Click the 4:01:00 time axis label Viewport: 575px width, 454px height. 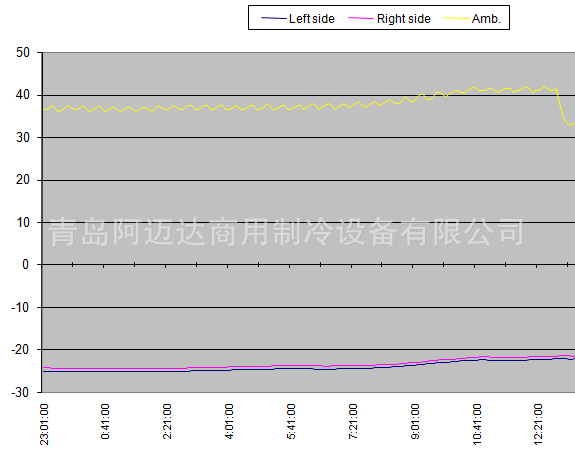pyautogui.click(x=229, y=421)
